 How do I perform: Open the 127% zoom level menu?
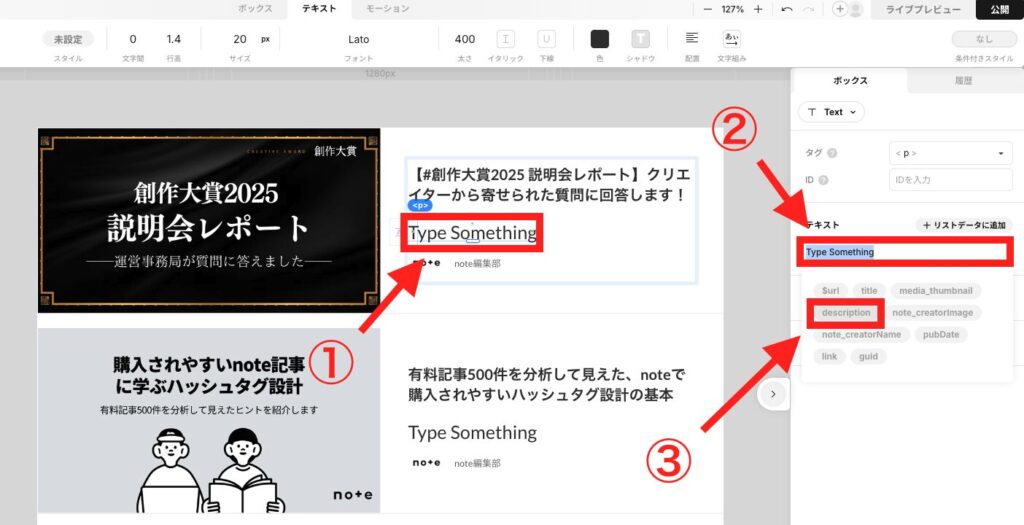coord(733,9)
